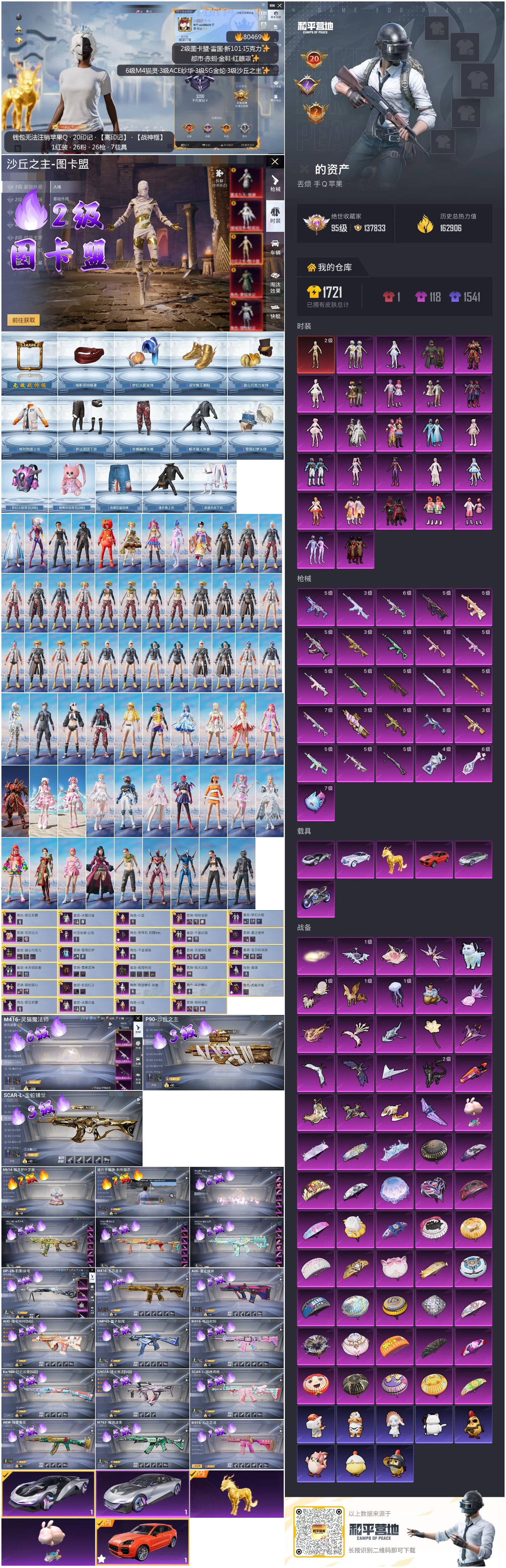Click the QR code at the bottom
The height and width of the screenshot is (1568, 506).
(320, 1531)
